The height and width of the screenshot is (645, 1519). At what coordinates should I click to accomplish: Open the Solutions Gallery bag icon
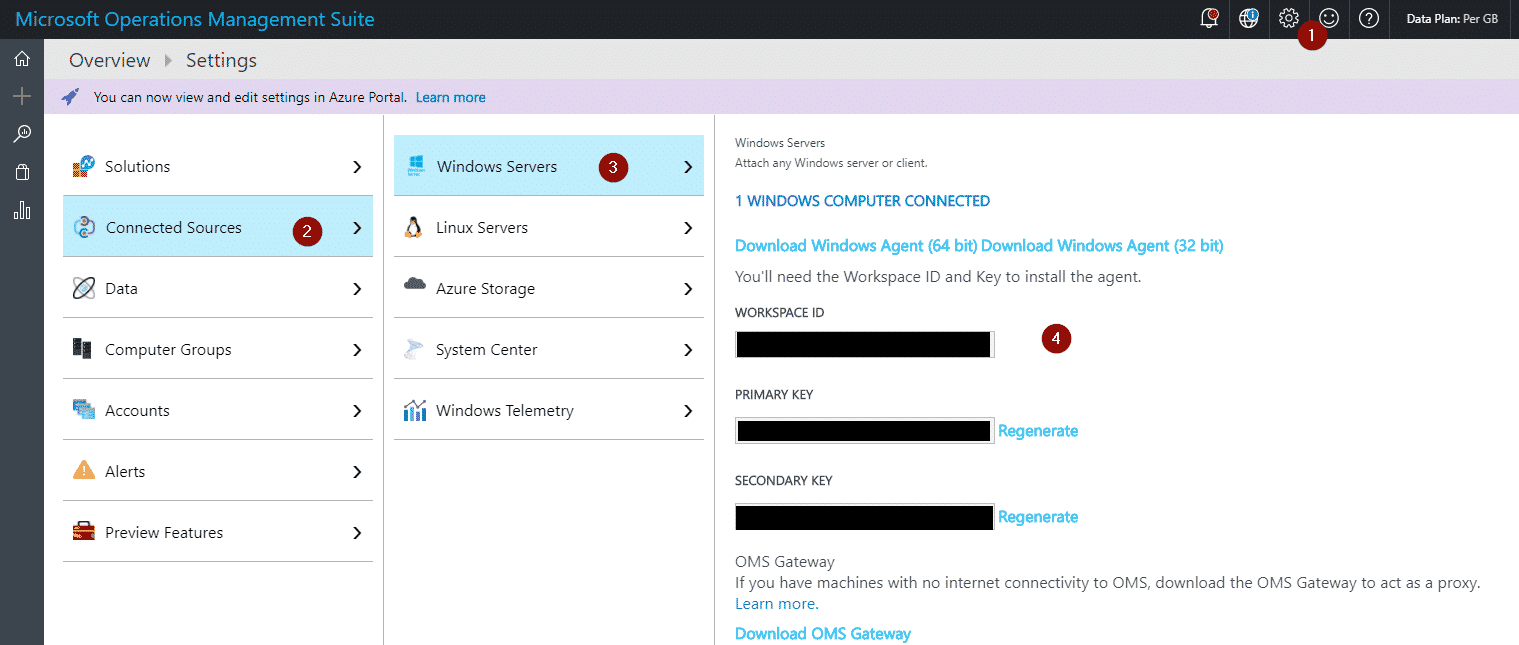(x=22, y=172)
